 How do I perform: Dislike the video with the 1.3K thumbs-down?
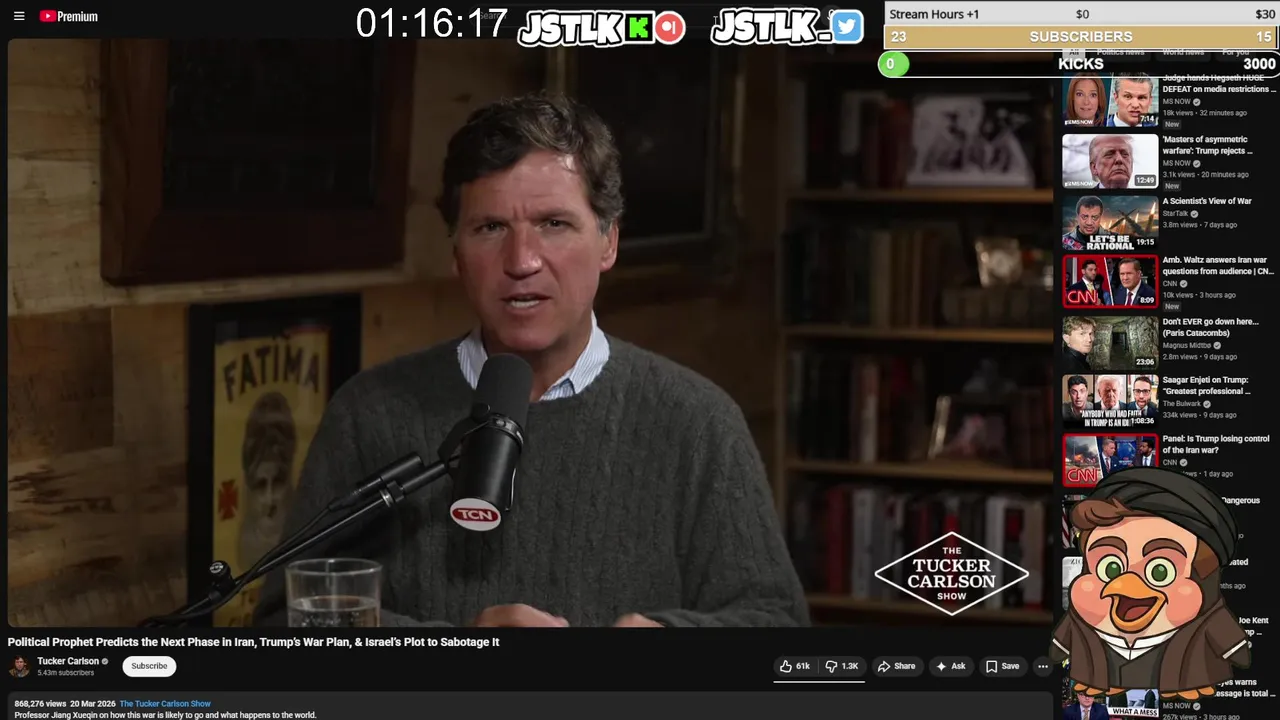pyautogui.click(x=842, y=666)
